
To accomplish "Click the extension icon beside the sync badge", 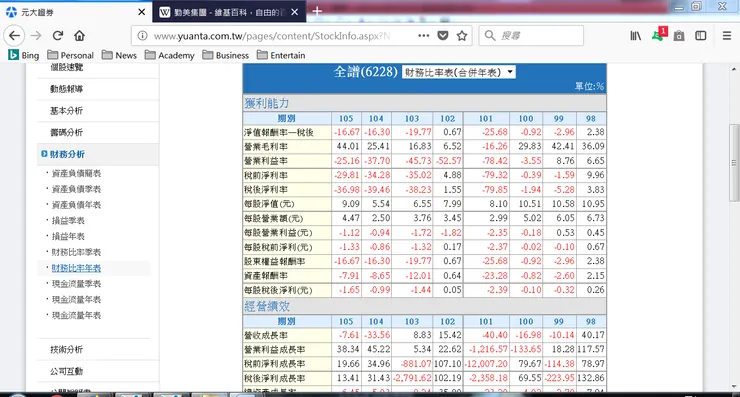I will click(679, 36).
